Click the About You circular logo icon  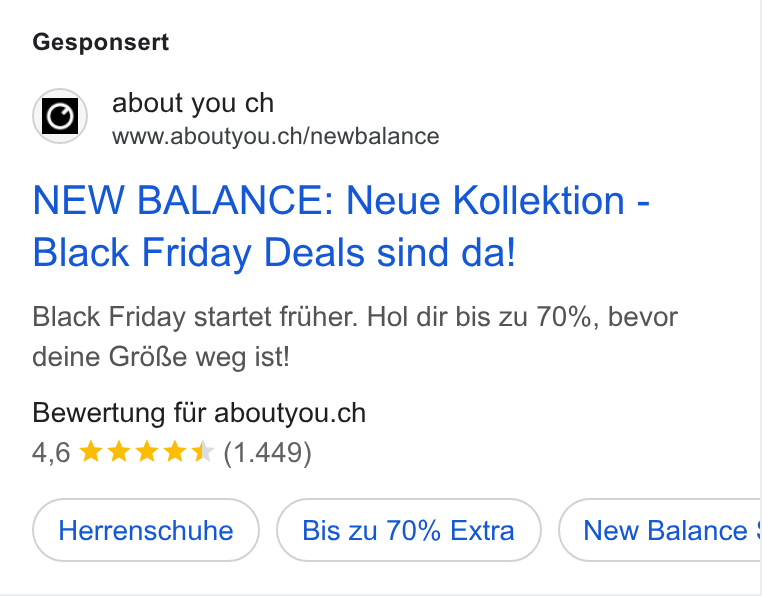tap(60, 116)
